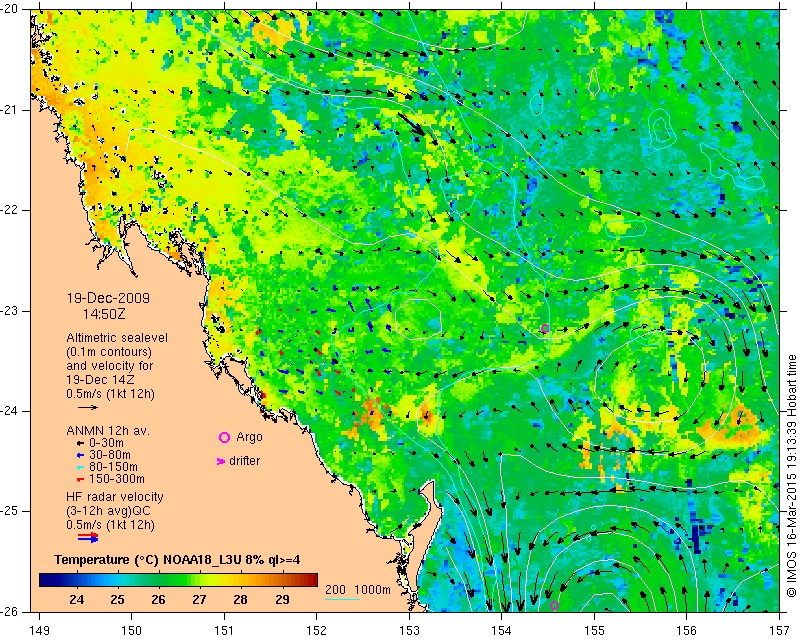Click the '80-150m' depth label
Image resolution: width=800 pixels, height=640 pixels.
pos(113,467)
